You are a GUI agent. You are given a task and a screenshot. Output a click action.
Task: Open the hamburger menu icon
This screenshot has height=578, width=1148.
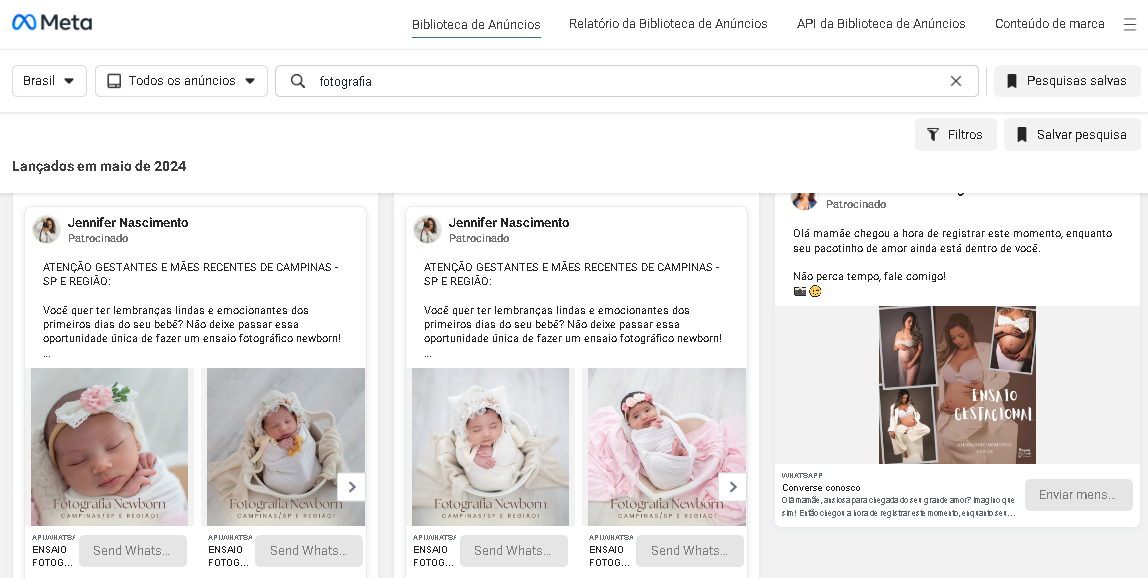[1130, 24]
